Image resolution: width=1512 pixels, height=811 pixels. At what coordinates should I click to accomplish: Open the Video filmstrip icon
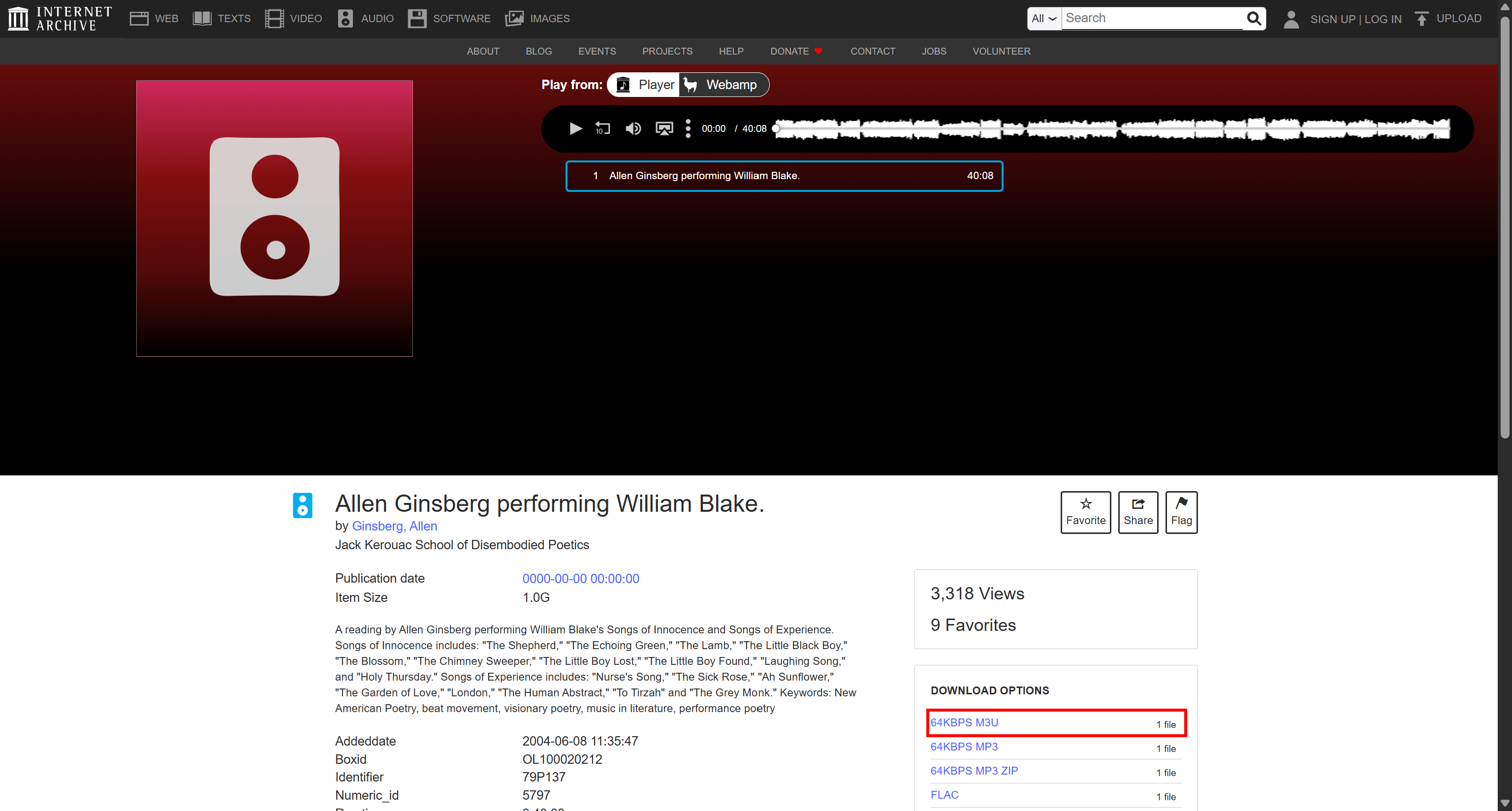[x=274, y=19]
